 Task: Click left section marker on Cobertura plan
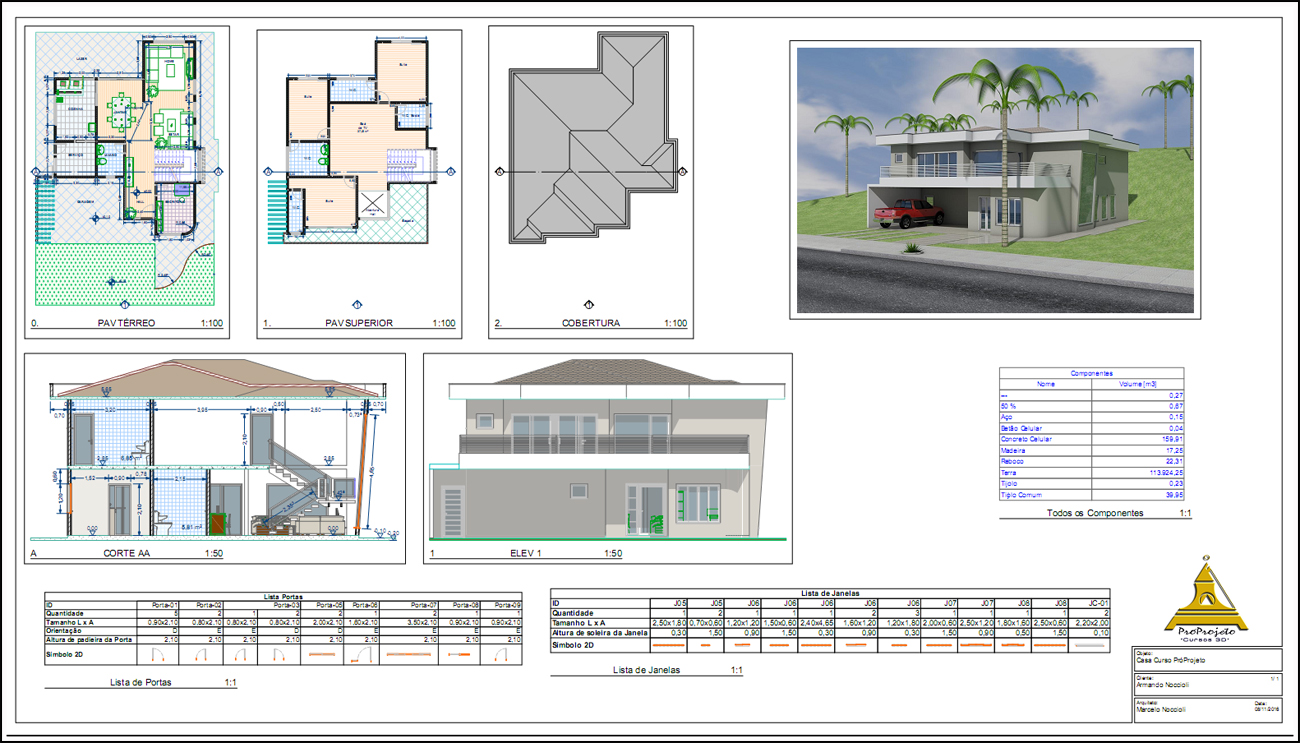point(499,172)
